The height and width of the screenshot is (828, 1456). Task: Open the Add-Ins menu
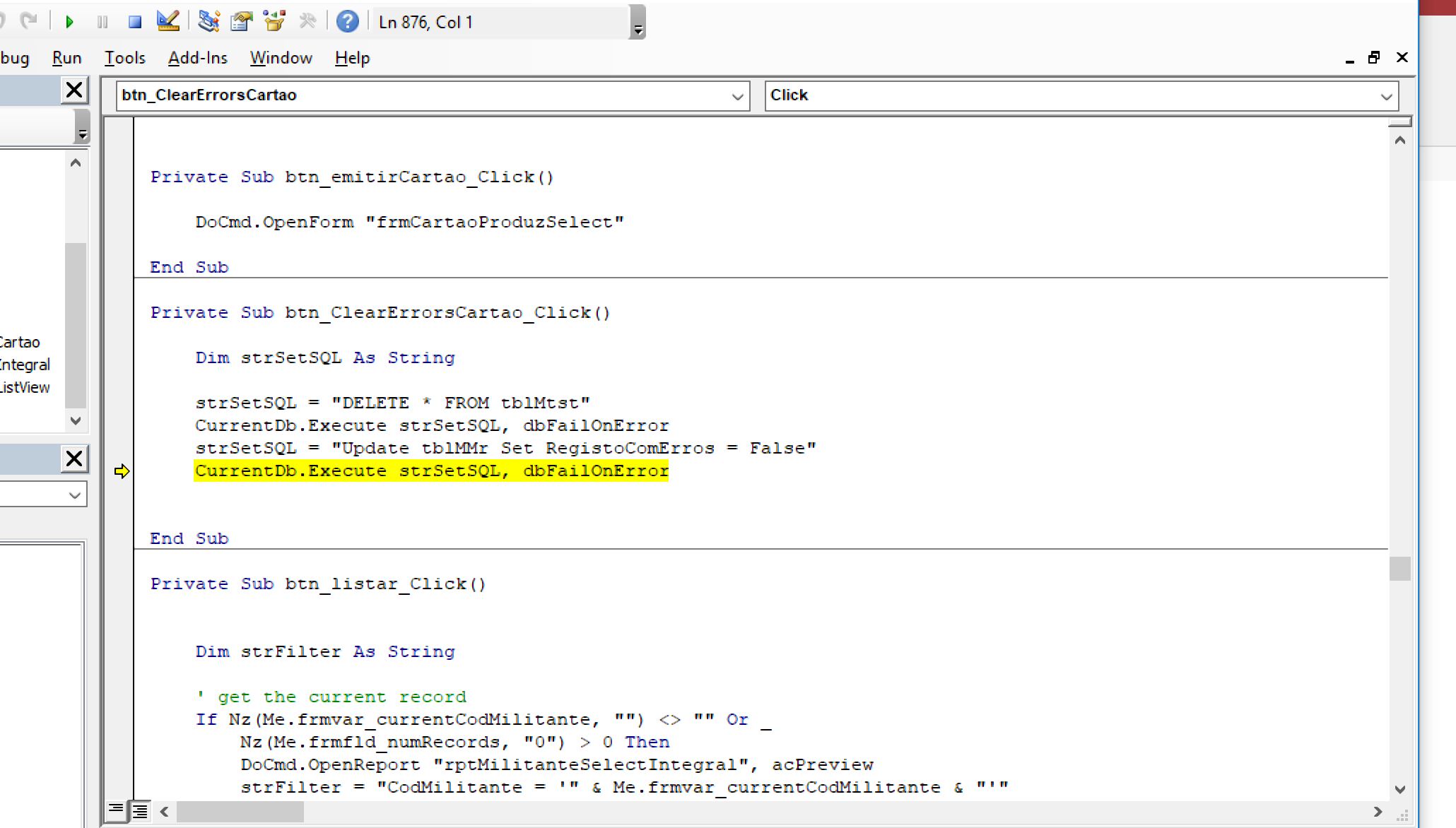[x=197, y=58]
